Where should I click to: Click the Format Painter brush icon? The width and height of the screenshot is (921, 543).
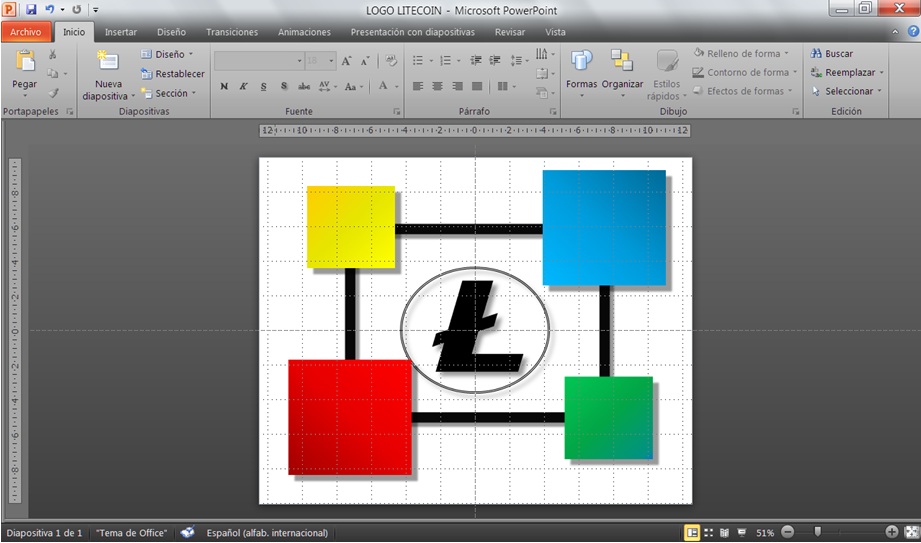click(x=53, y=93)
